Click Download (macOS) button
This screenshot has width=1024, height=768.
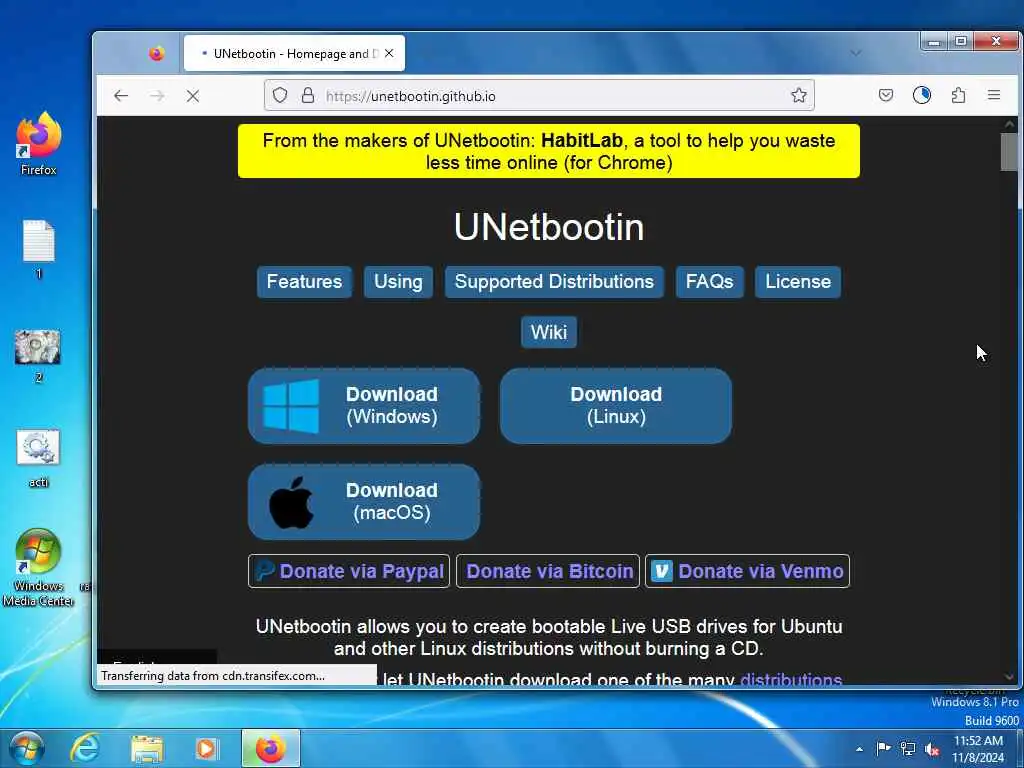pos(364,502)
